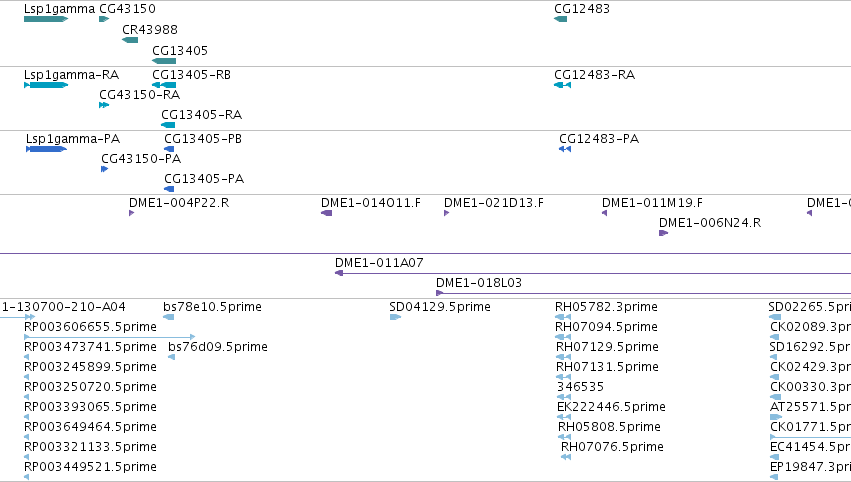Select the CG43150-RA transcript glyph
This screenshot has height=482, width=851.
tap(103, 105)
